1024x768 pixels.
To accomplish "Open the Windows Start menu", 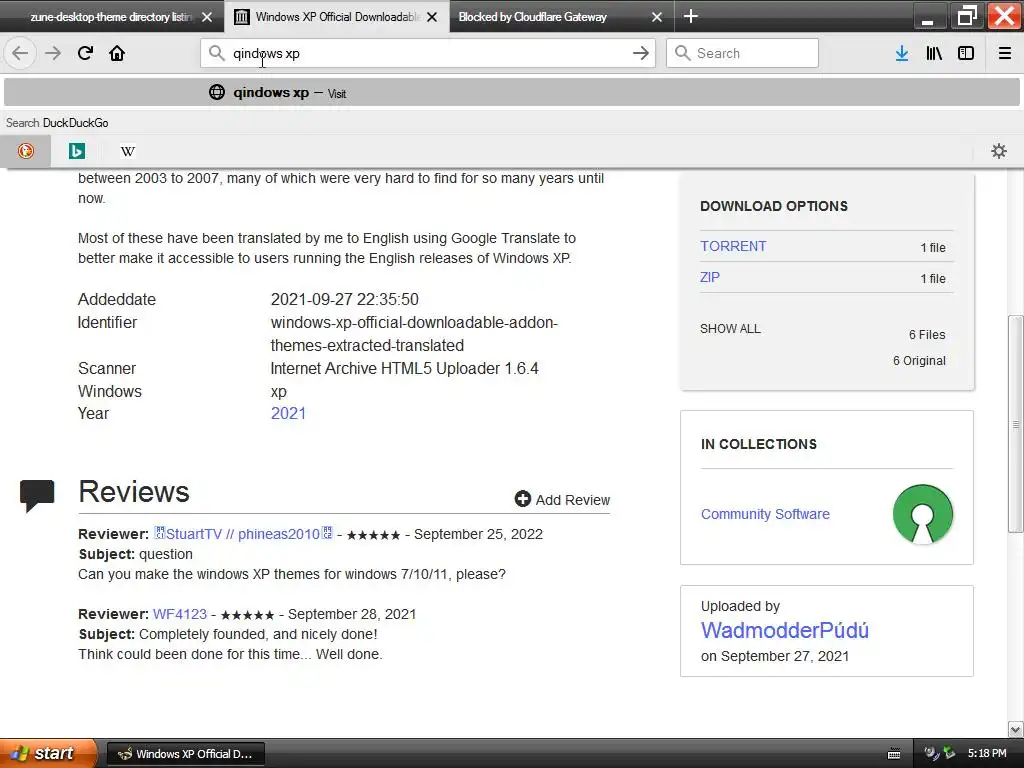I will click(48, 753).
